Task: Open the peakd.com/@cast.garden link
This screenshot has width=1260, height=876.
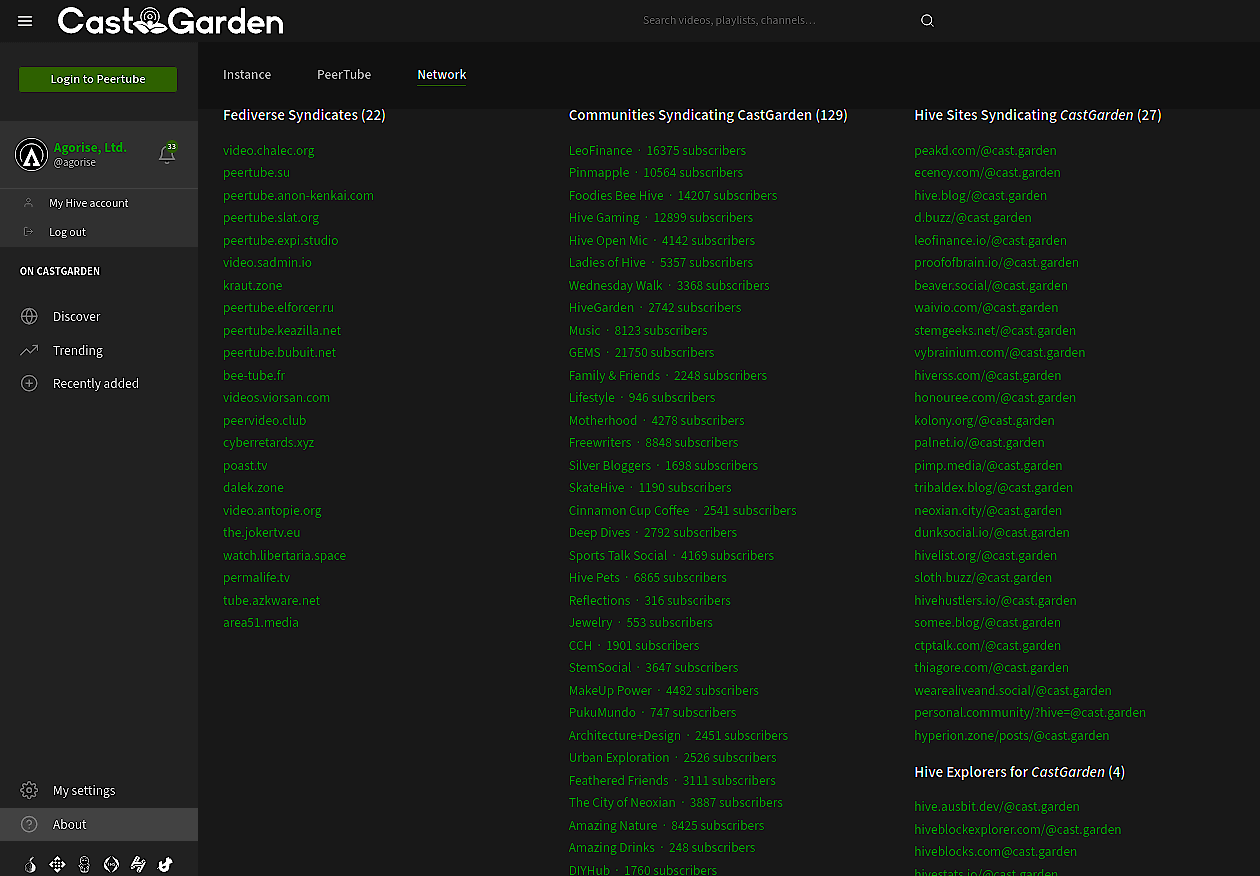Action: (x=985, y=150)
